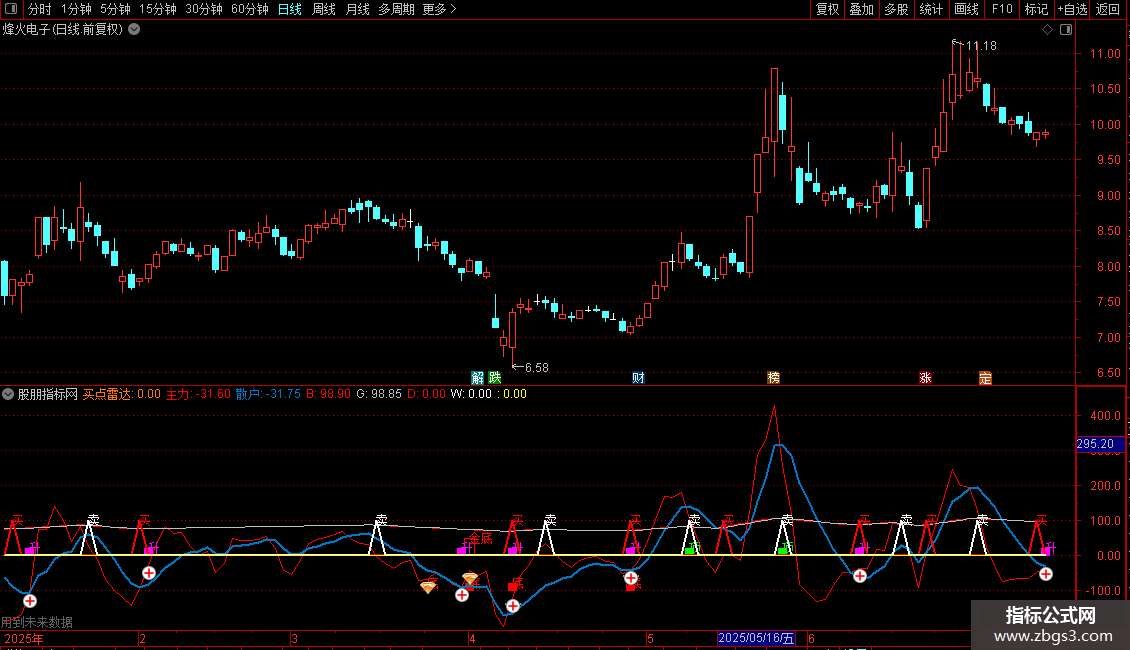The image size is (1130, 650).
Task: Open the 统计 statistics button
Action: point(931,9)
